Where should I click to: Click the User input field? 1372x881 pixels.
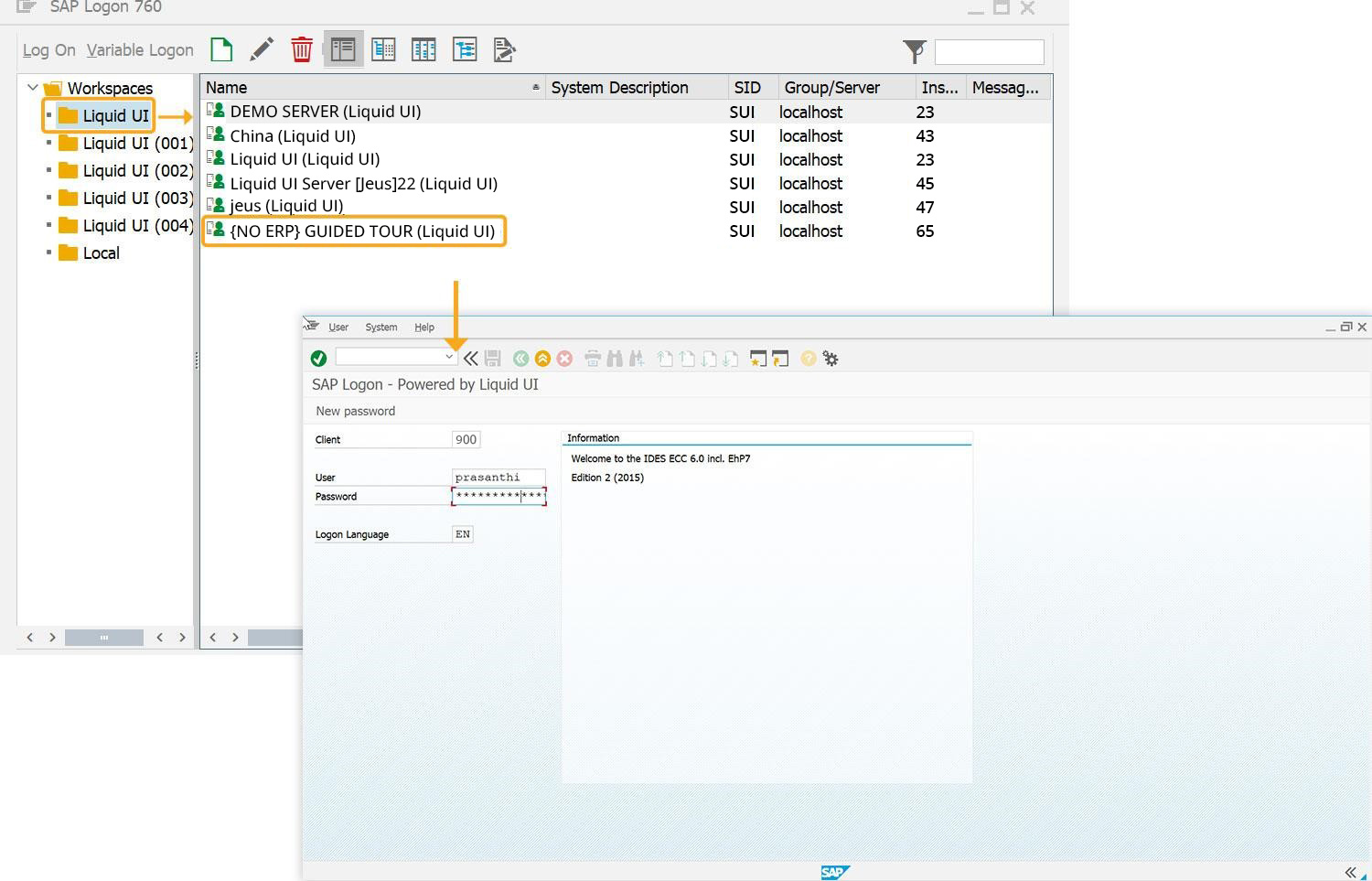pos(498,477)
